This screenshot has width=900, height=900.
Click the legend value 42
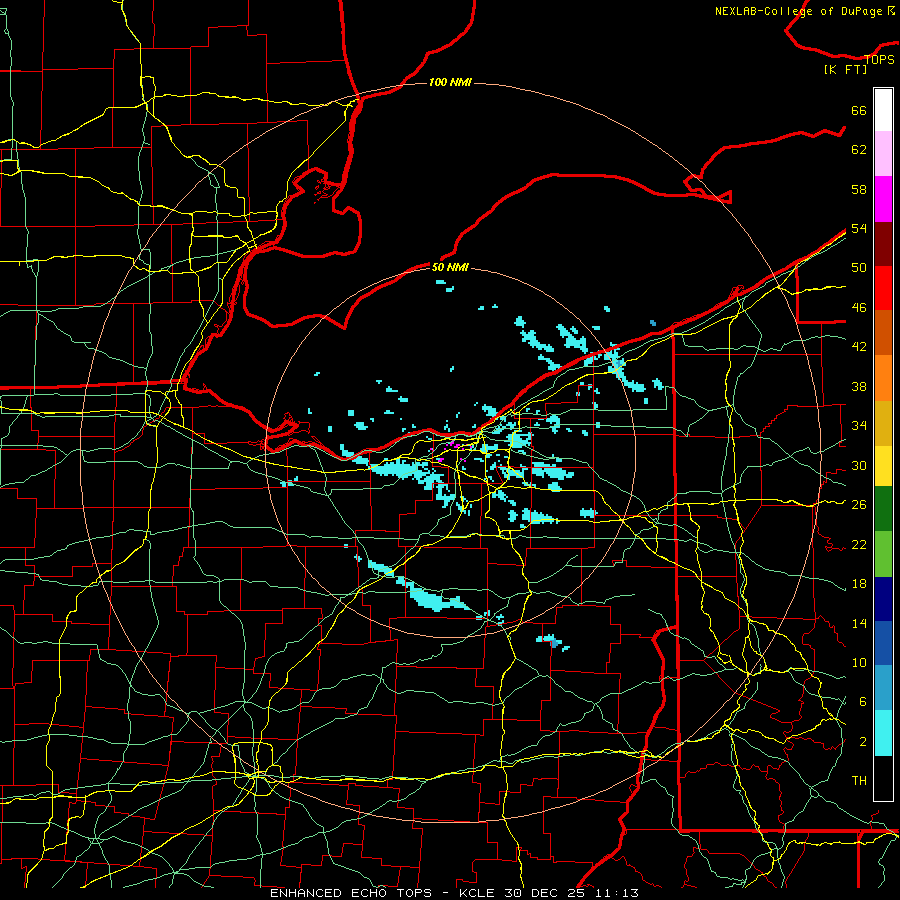click(859, 347)
